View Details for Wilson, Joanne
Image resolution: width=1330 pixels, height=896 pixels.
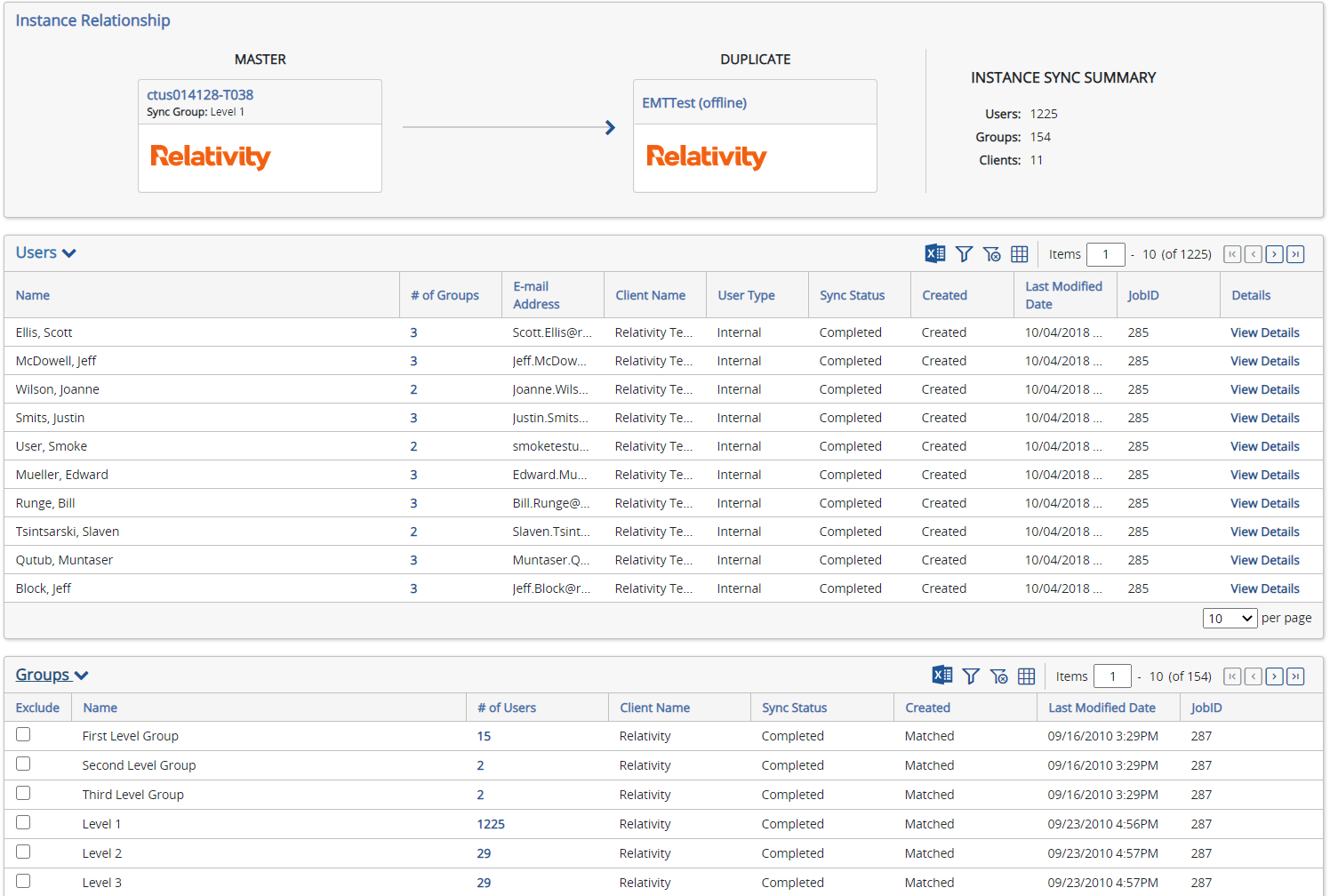click(x=1265, y=389)
